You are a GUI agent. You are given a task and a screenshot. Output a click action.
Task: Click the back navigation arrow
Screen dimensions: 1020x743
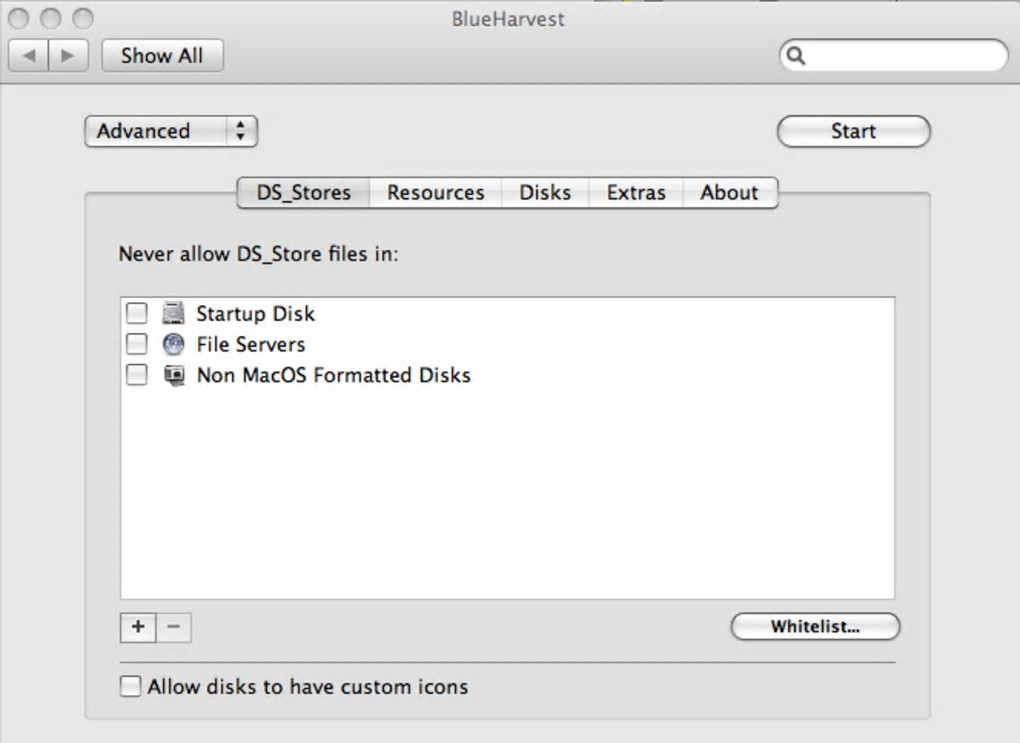[29, 56]
